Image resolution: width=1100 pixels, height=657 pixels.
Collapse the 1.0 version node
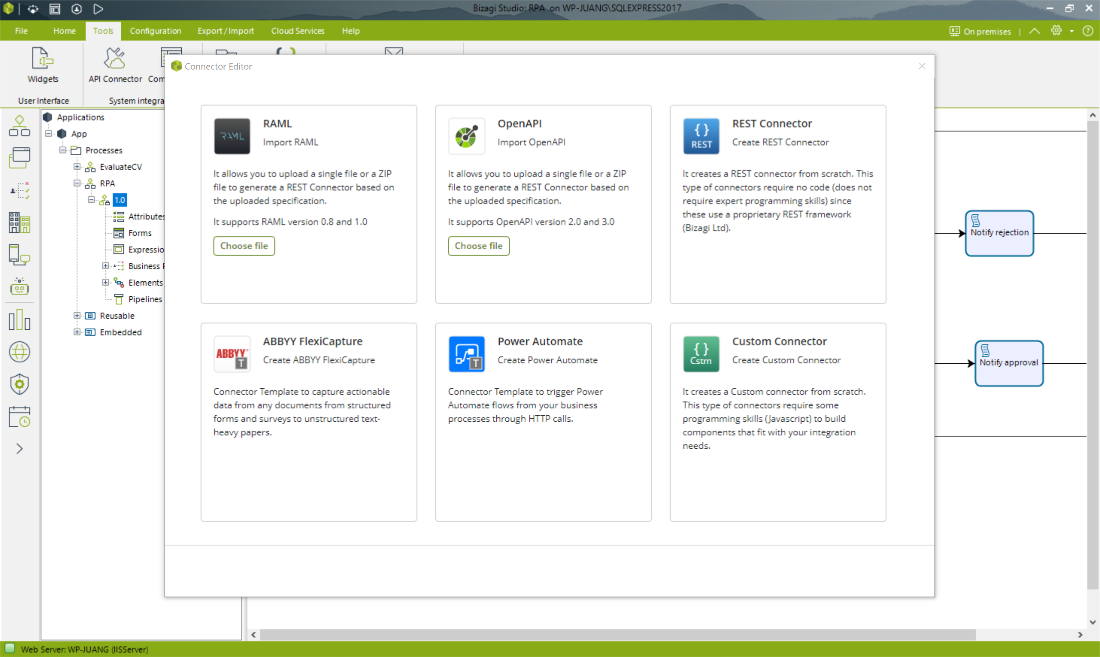point(91,200)
